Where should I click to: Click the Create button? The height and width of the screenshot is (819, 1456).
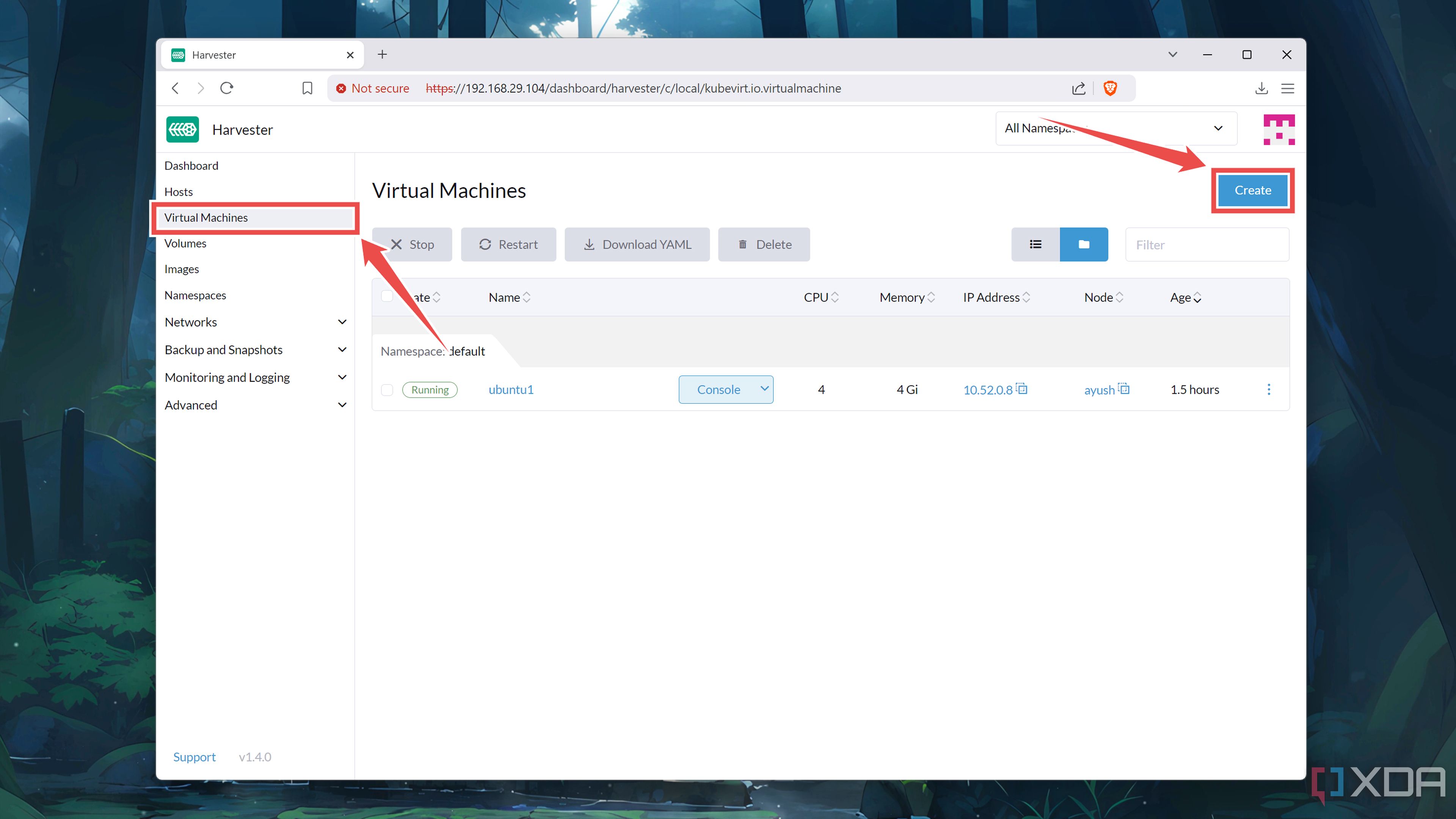1252,190
